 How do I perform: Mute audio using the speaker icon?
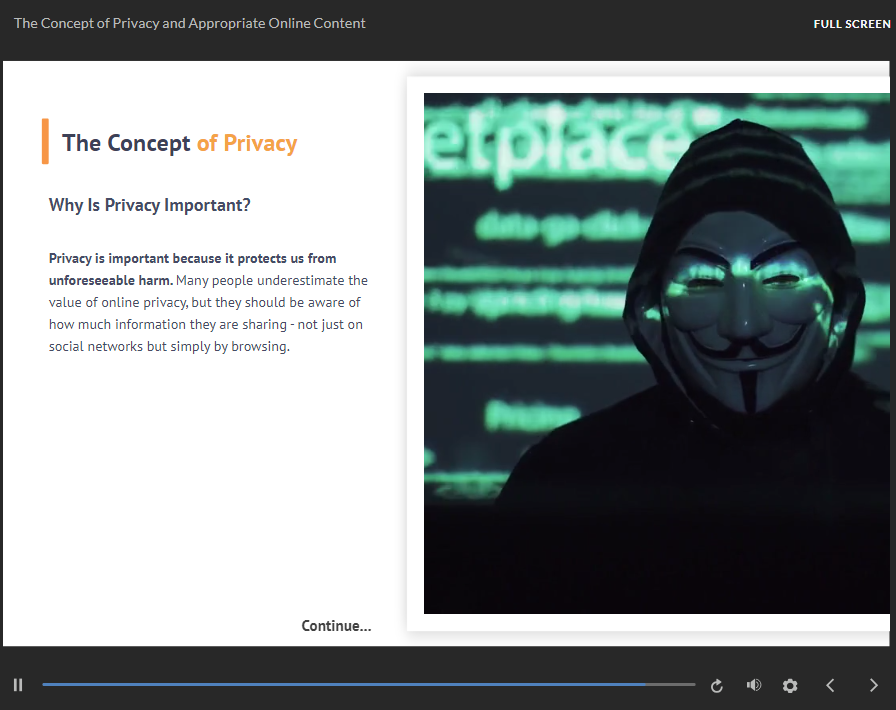coord(754,685)
